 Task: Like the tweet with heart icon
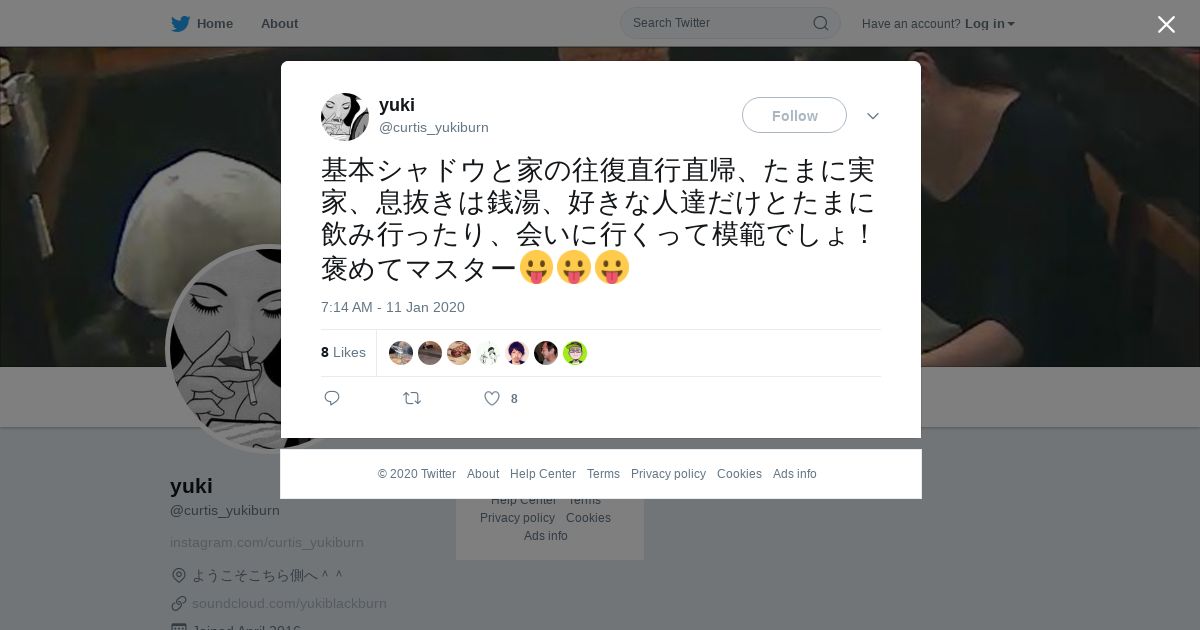492,398
